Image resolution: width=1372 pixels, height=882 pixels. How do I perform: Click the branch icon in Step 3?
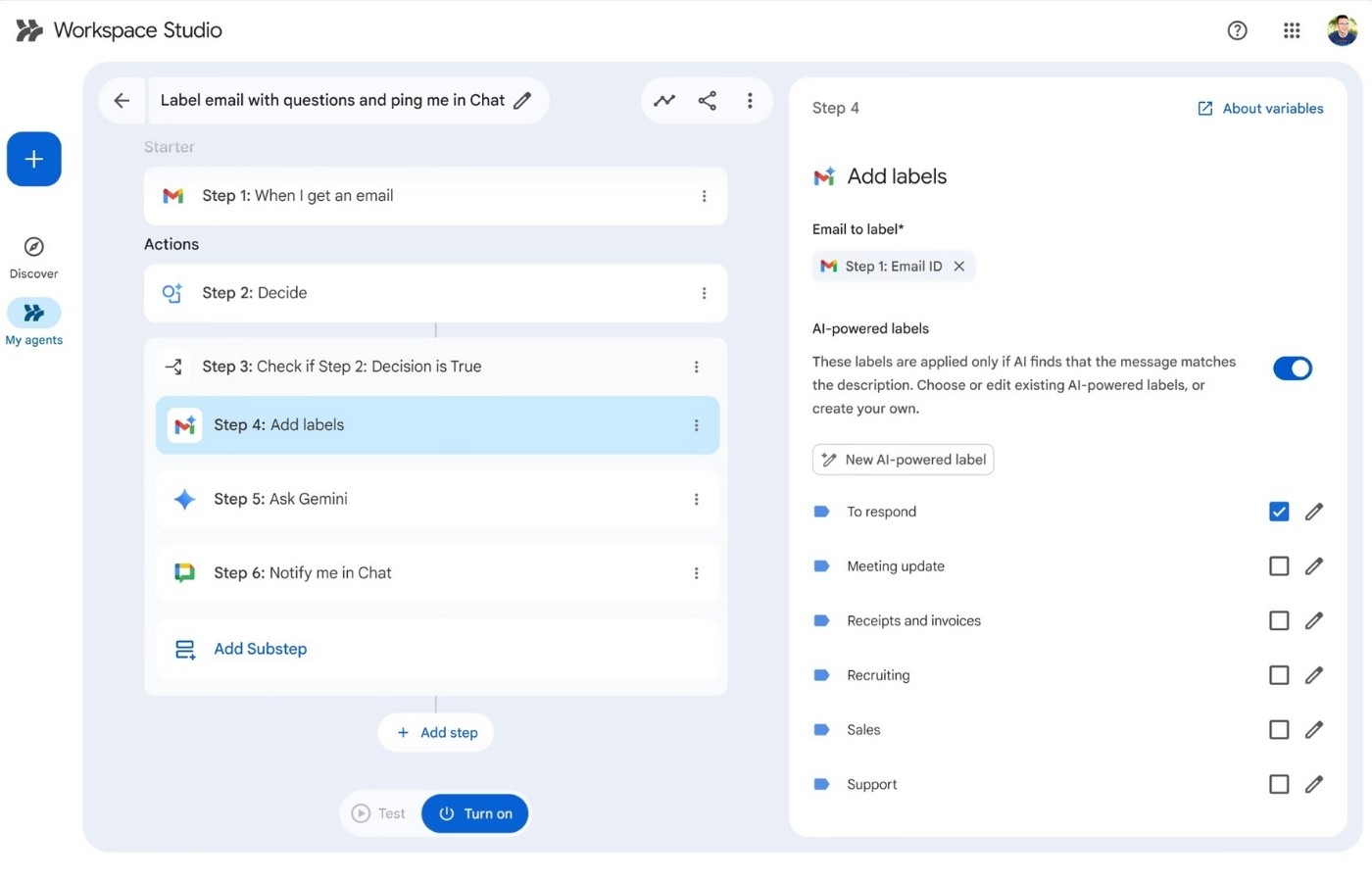click(173, 367)
